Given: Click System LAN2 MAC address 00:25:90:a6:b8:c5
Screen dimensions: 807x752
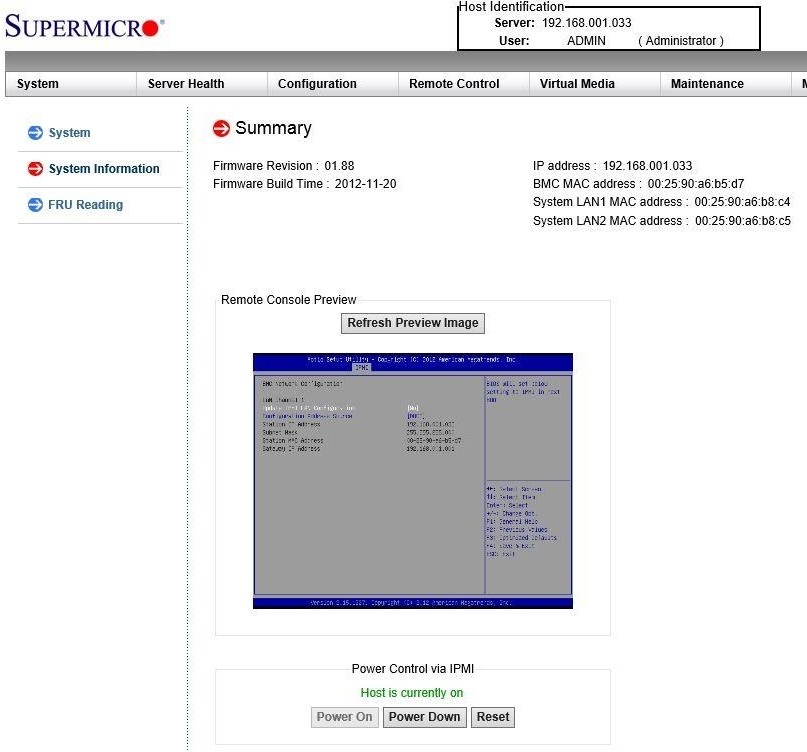Looking at the screenshot, I should pos(743,221).
